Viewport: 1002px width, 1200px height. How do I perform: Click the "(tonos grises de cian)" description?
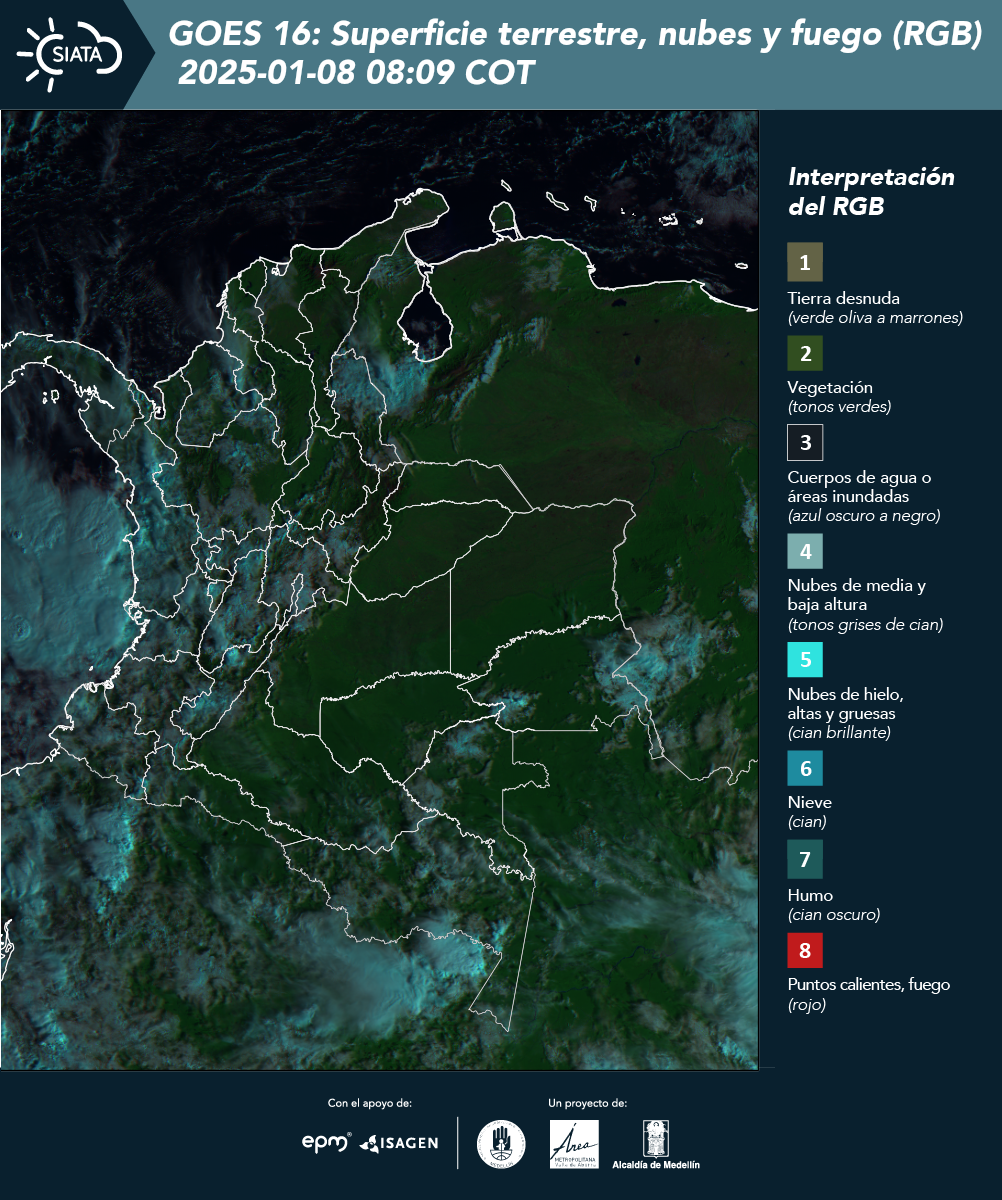pyautogui.click(x=865, y=625)
